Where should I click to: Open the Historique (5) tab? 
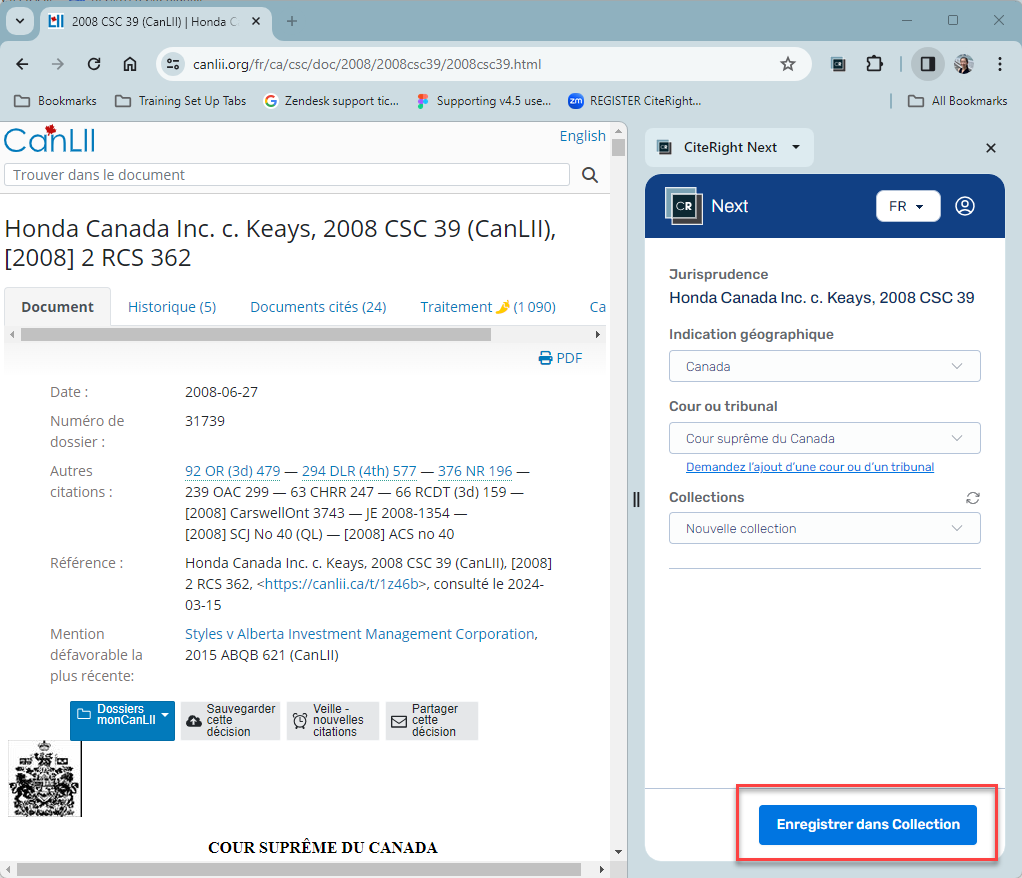tap(172, 307)
